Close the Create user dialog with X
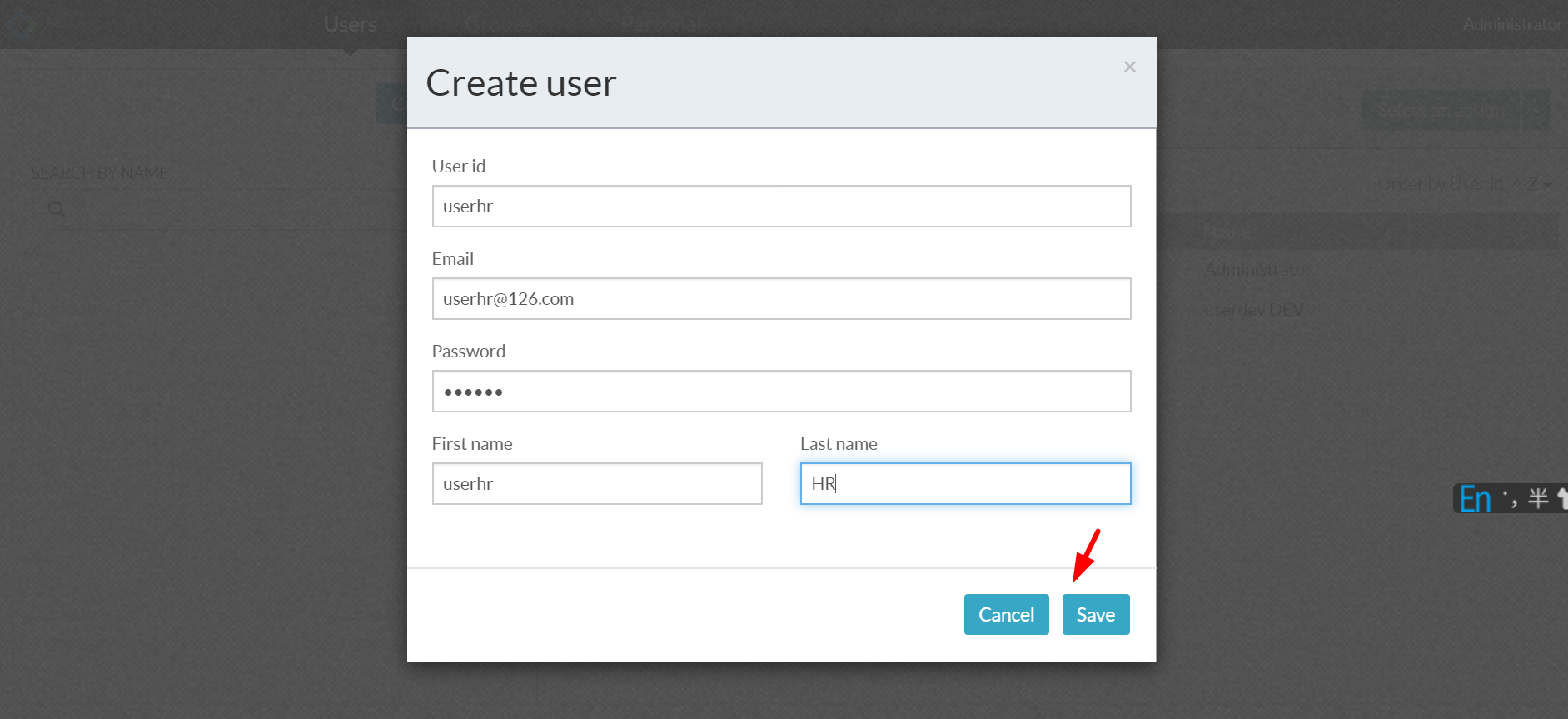1568x719 pixels. (1129, 67)
